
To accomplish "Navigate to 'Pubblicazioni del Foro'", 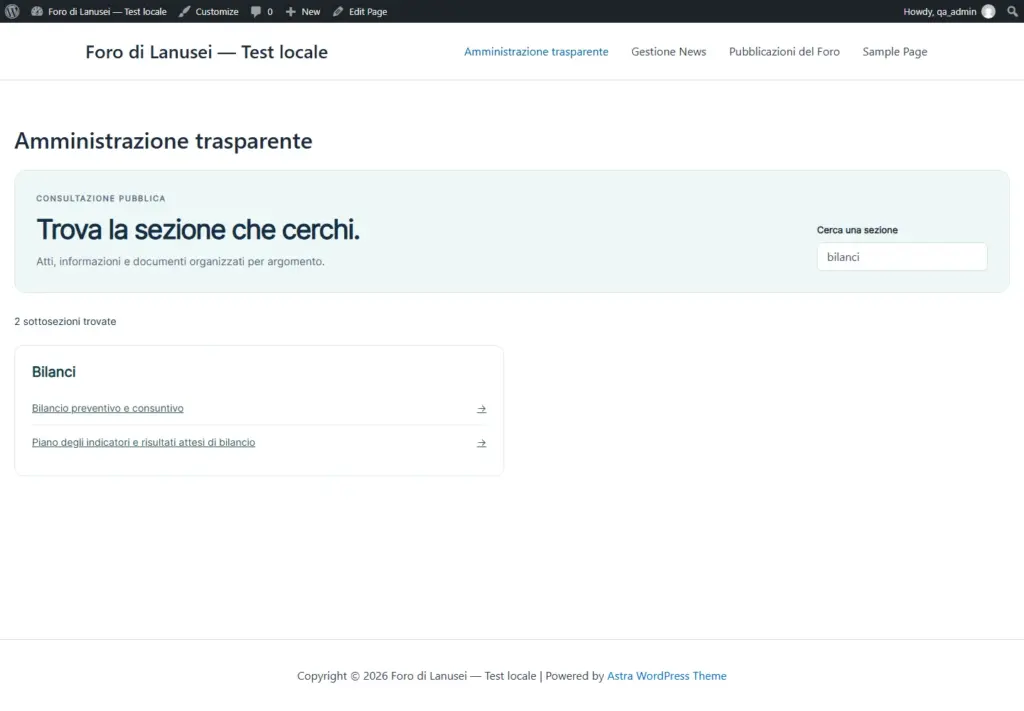I will pos(784,52).
